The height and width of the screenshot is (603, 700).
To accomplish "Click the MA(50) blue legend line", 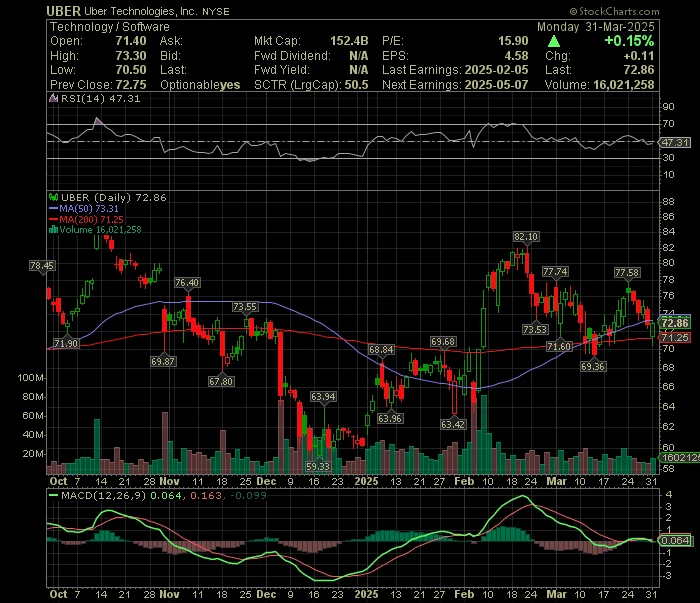I will point(54,208).
